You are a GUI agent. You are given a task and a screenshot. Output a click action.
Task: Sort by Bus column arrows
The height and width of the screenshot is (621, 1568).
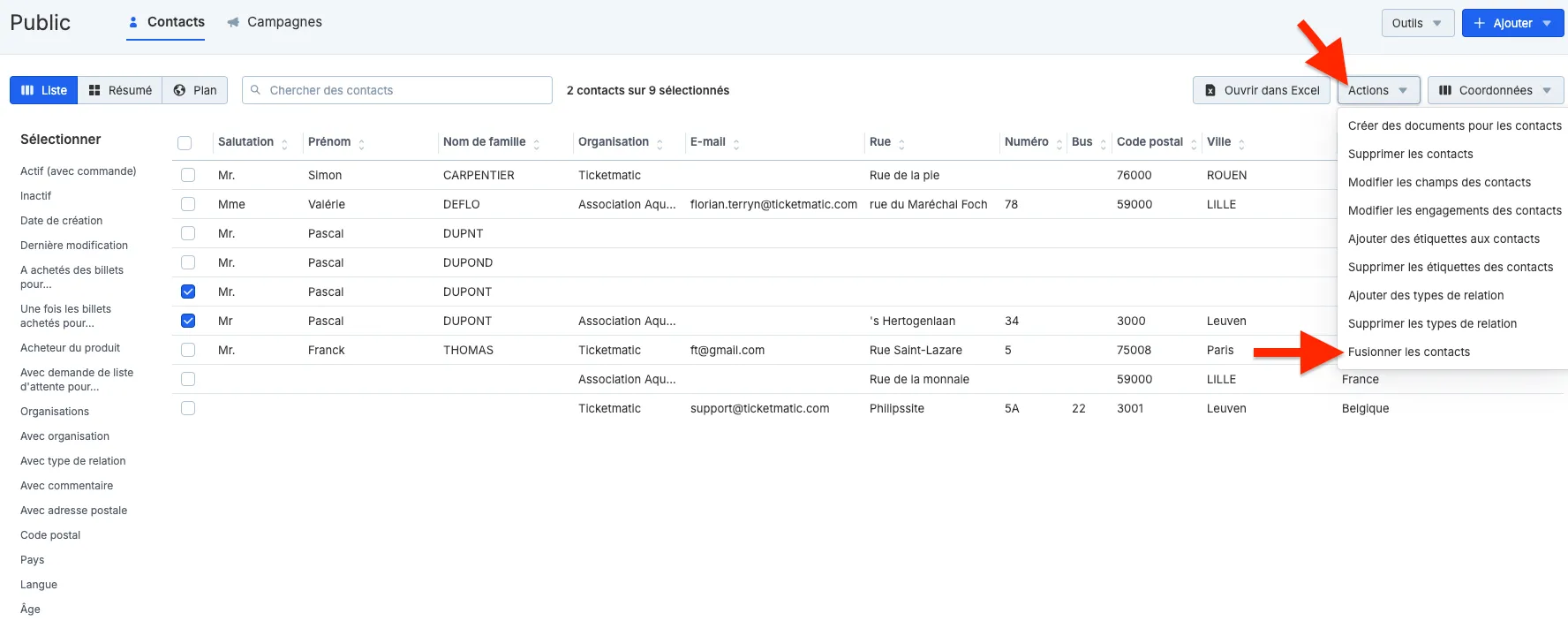(1103, 143)
